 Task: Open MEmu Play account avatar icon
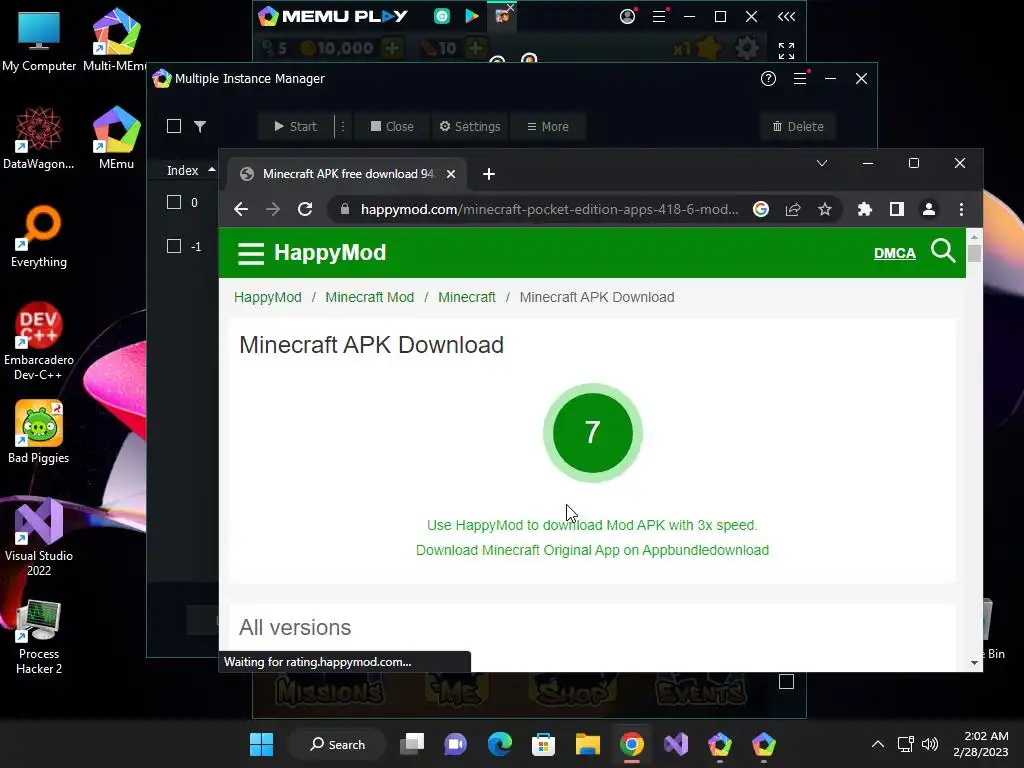coord(628,16)
